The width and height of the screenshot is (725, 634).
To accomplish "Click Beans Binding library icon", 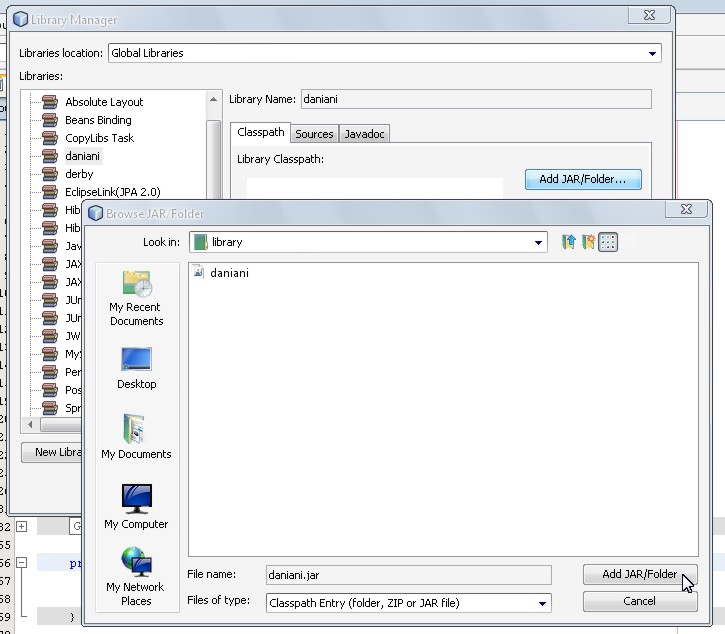I will click(49, 119).
